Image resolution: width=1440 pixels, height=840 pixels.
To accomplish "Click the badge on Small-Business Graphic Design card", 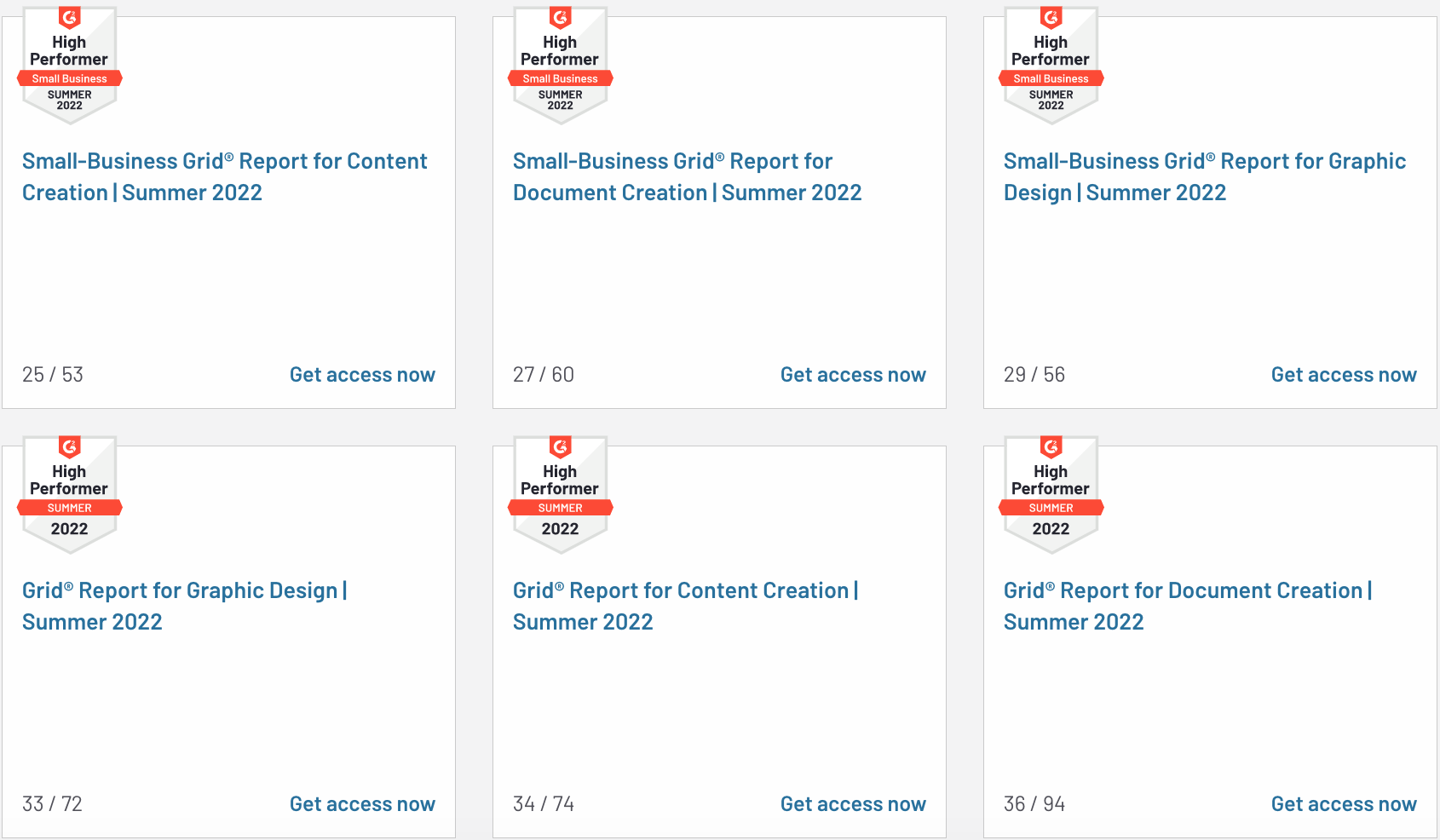I will pos(1051,66).
